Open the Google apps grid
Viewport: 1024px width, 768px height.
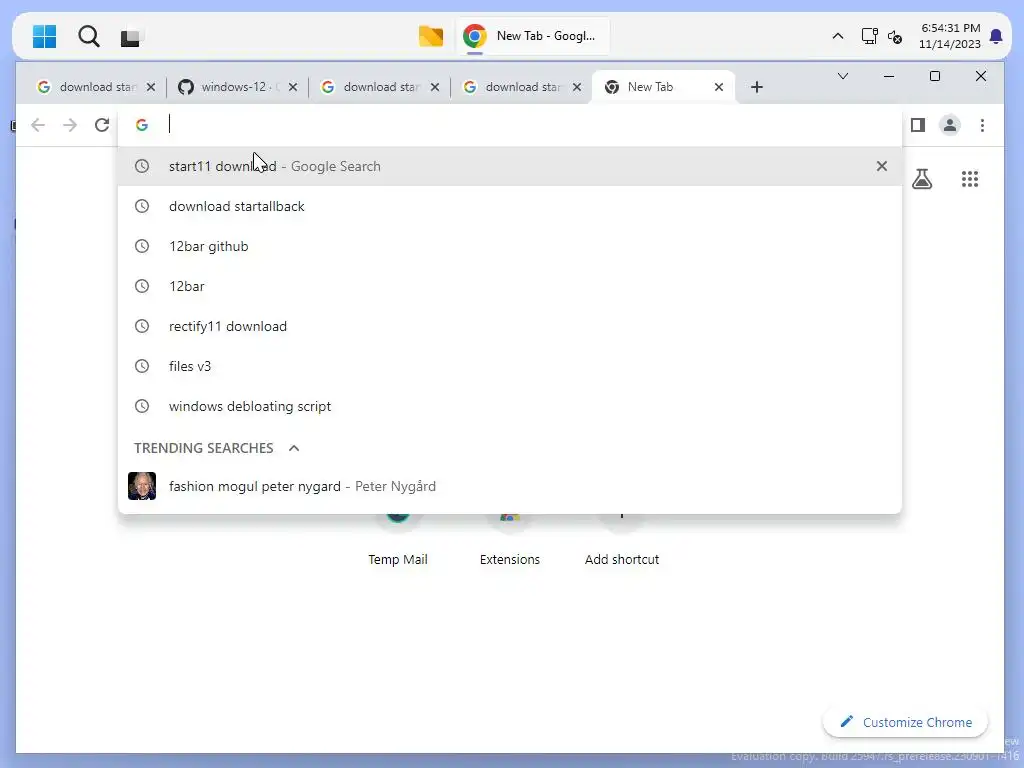tap(970, 178)
